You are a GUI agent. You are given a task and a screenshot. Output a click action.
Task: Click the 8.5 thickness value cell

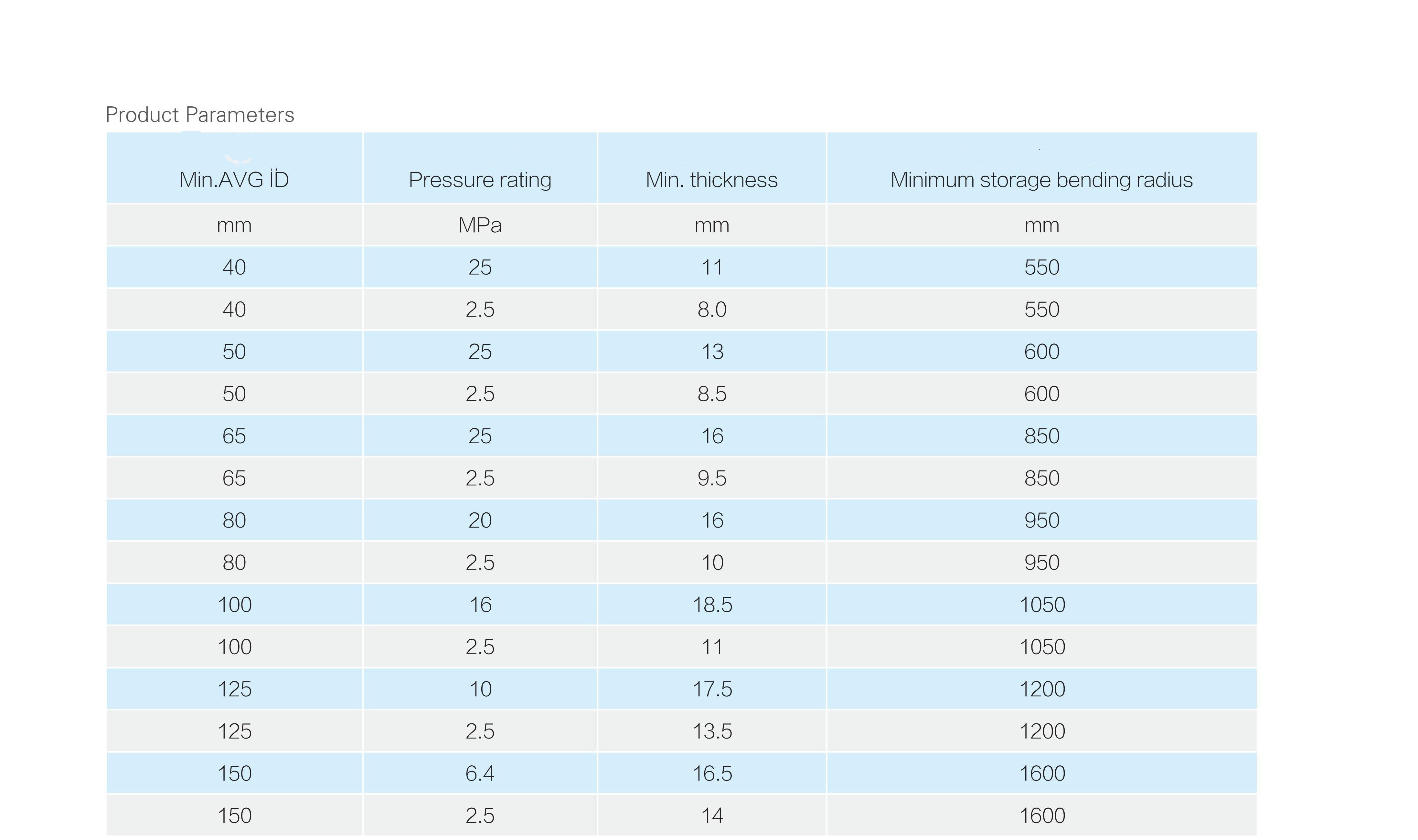[x=712, y=394]
